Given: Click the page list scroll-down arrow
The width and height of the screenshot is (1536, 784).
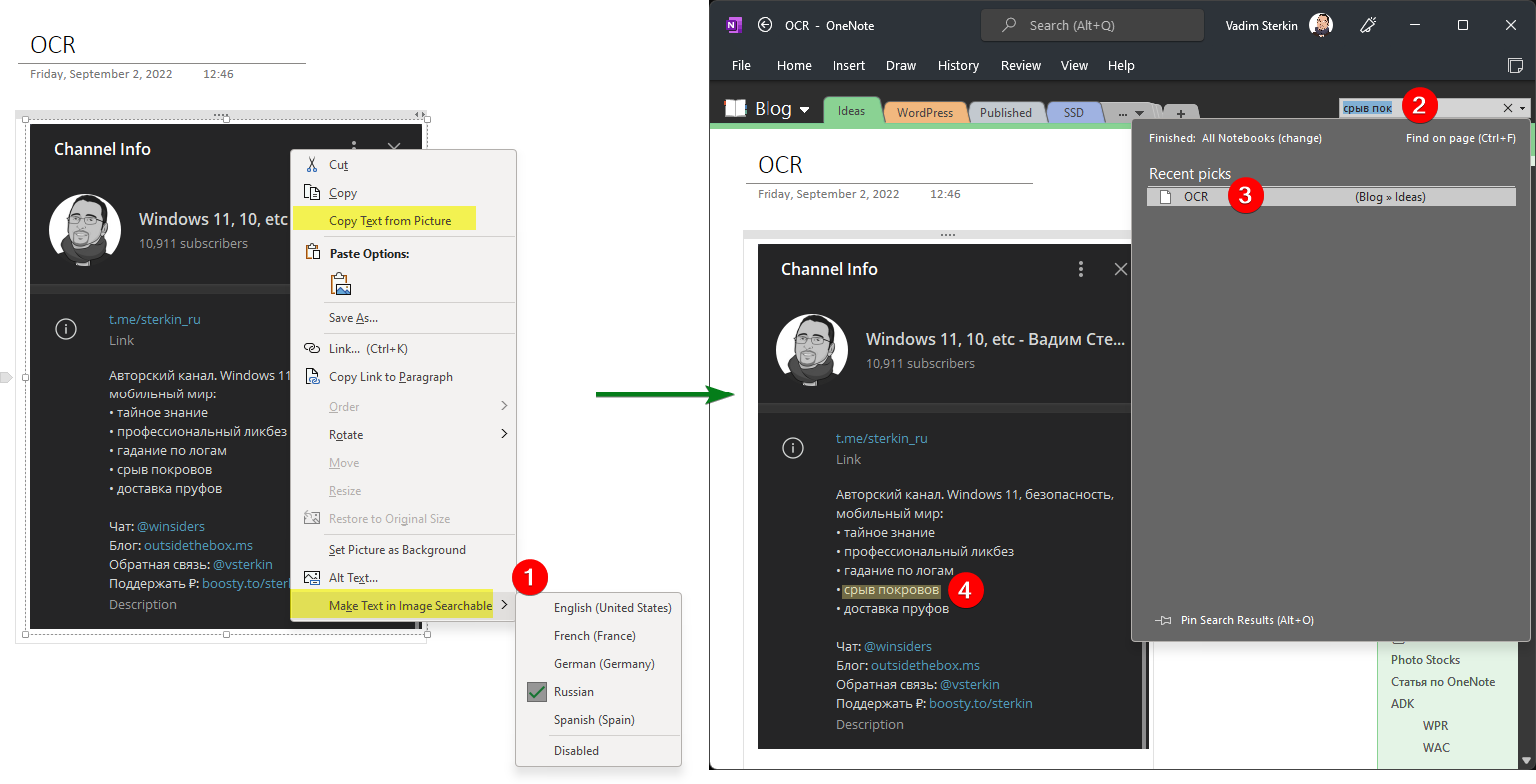Looking at the screenshot, I should (x=1525, y=761).
